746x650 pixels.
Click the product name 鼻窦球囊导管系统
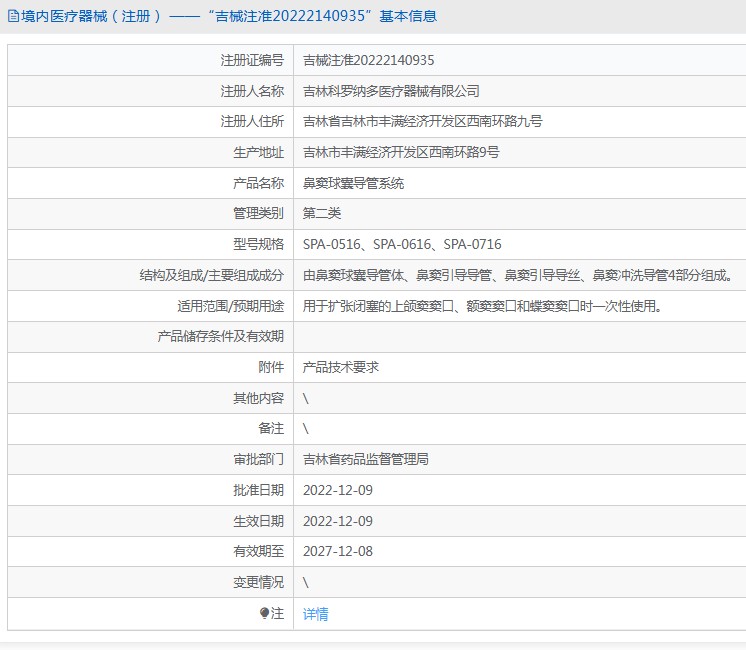tap(353, 183)
